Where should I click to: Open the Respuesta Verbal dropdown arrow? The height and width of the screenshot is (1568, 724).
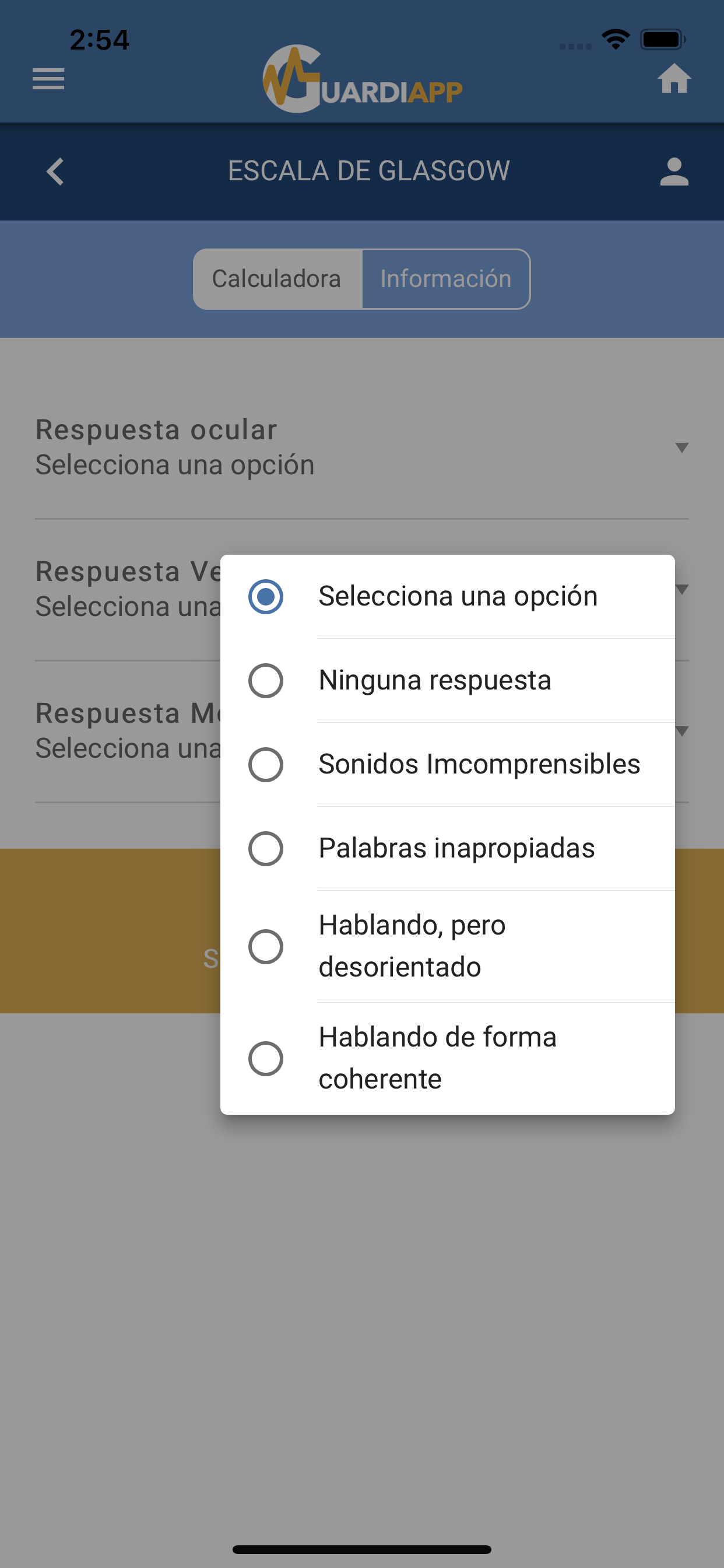pyautogui.click(x=682, y=589)
